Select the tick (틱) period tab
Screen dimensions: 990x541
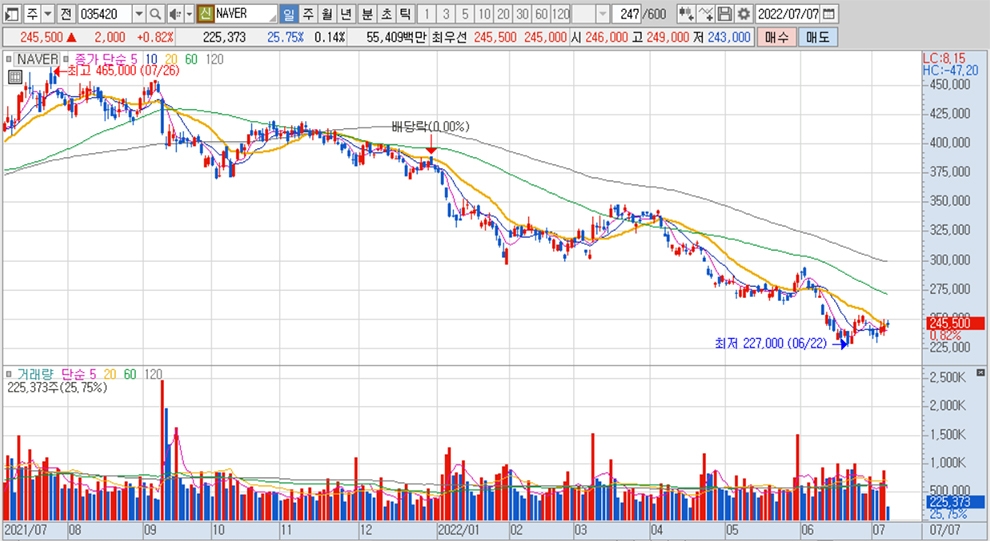[x=405, y=14]
